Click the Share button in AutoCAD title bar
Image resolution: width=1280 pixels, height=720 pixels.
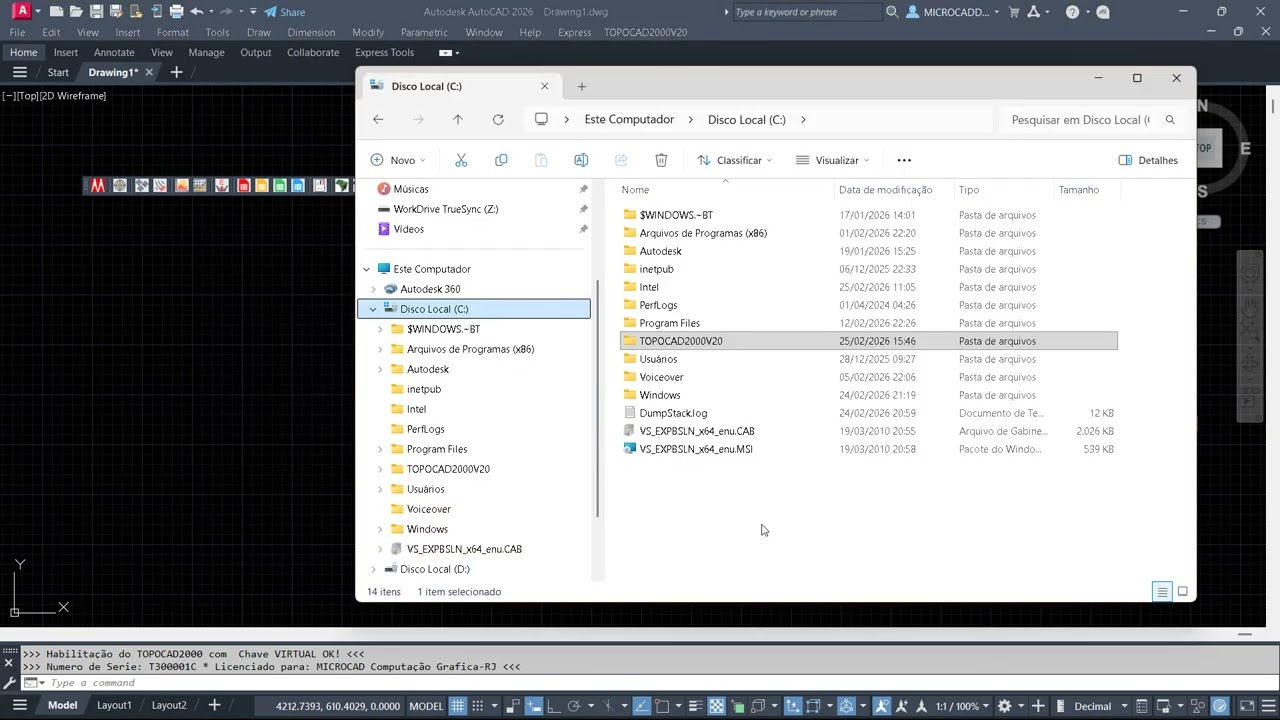pos(285,12)
